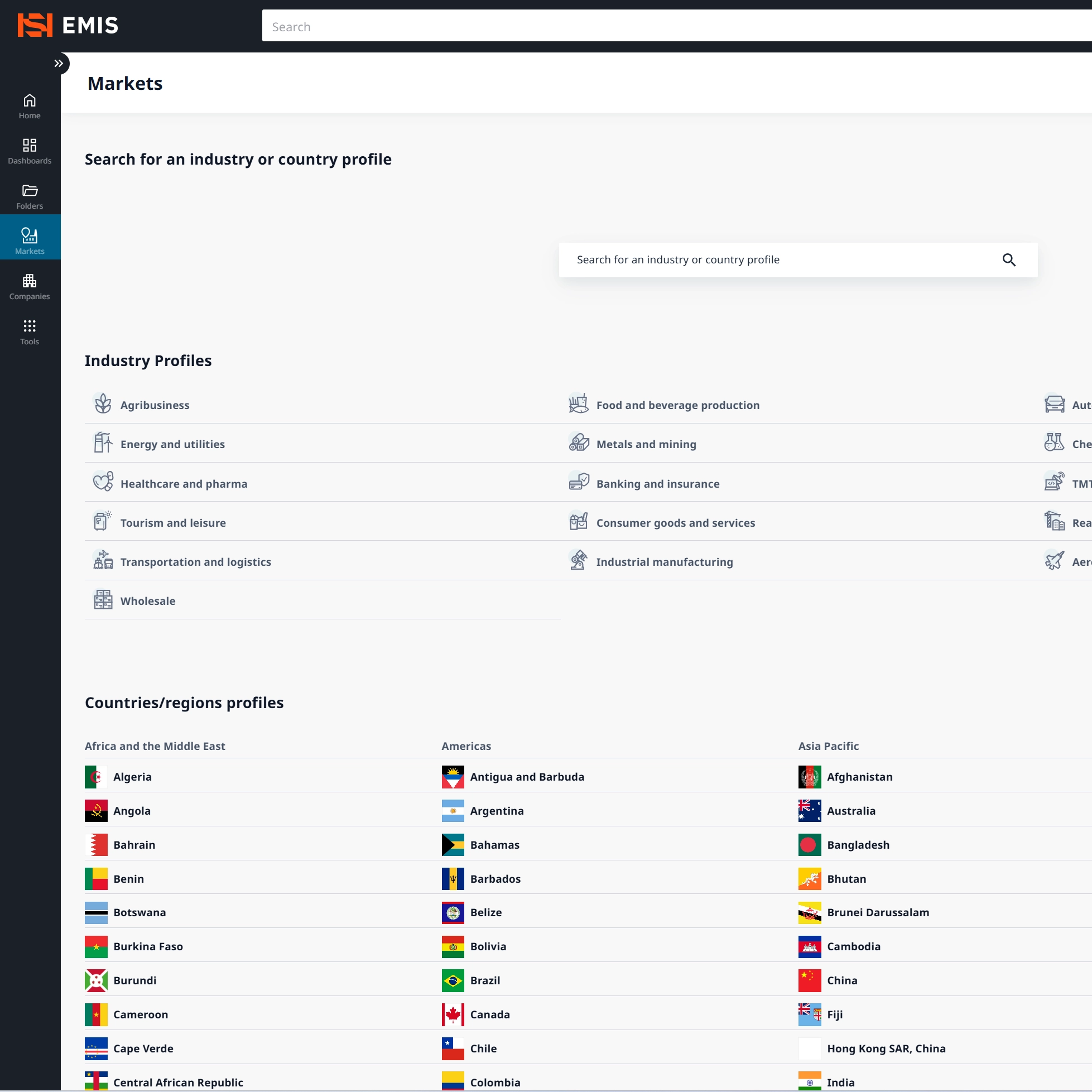The width and height of the screenshot is (1092, 1092).
Task: Click the Energy and utilities icon
Action: [x=103, y=442]
